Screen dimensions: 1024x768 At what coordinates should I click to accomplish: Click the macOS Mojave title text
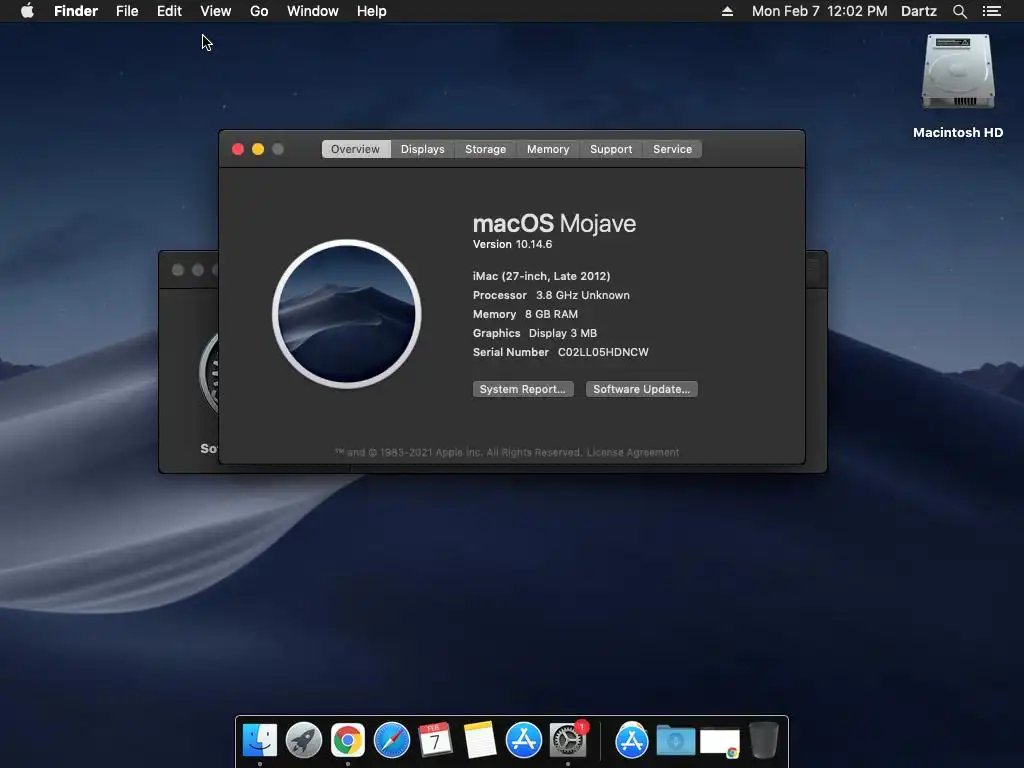pyautogui.click(x=554, y=223)
